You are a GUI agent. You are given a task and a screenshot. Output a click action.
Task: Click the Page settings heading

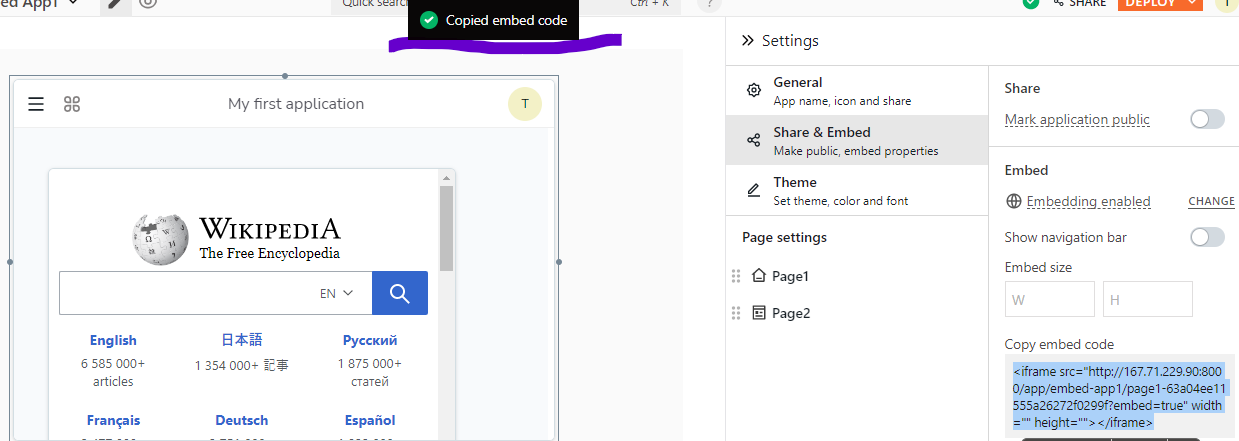coord(784,237)
